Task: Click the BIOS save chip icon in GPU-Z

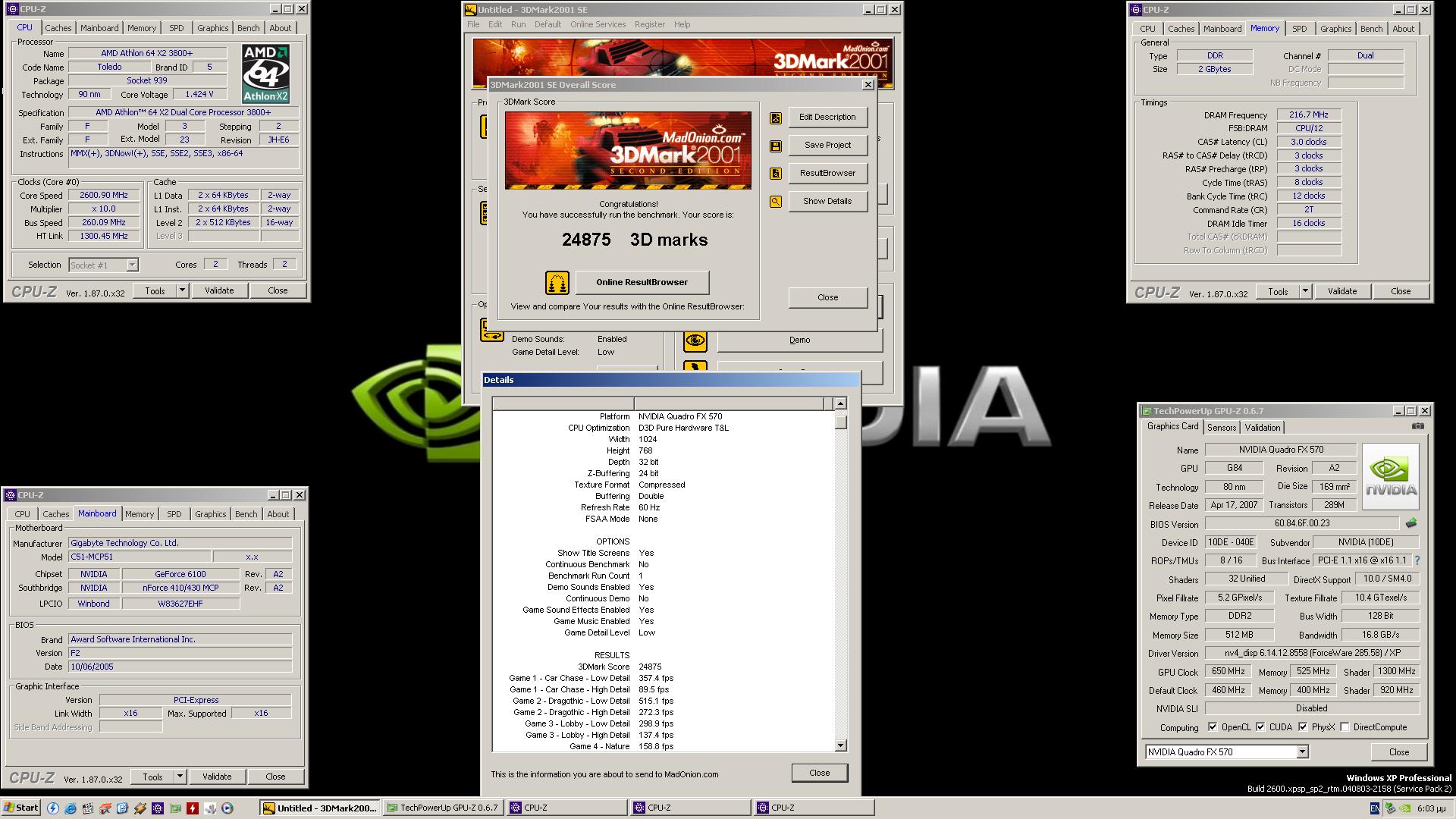Action: [x=1410, y=523]
